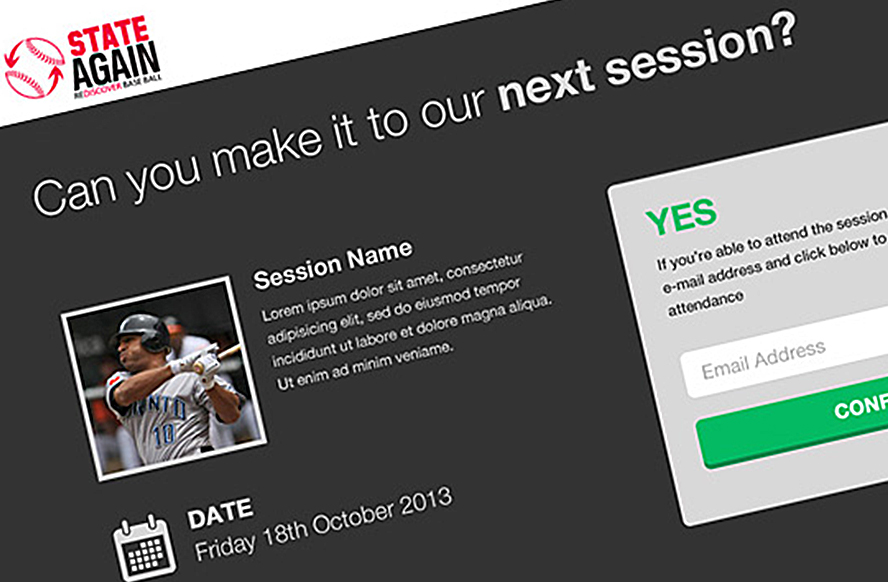Select the Session Name title
The height and width of the screenshot is (582, 888).
point(333,263)
